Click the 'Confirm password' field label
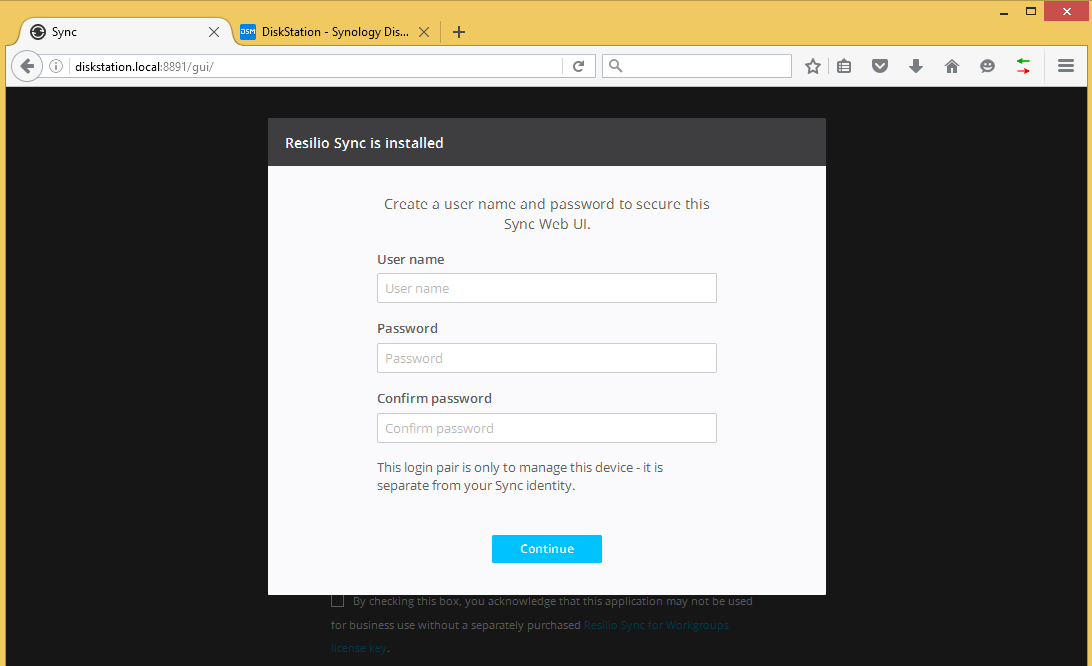This screenshot has width=1092, height=666. coord(435,398)
